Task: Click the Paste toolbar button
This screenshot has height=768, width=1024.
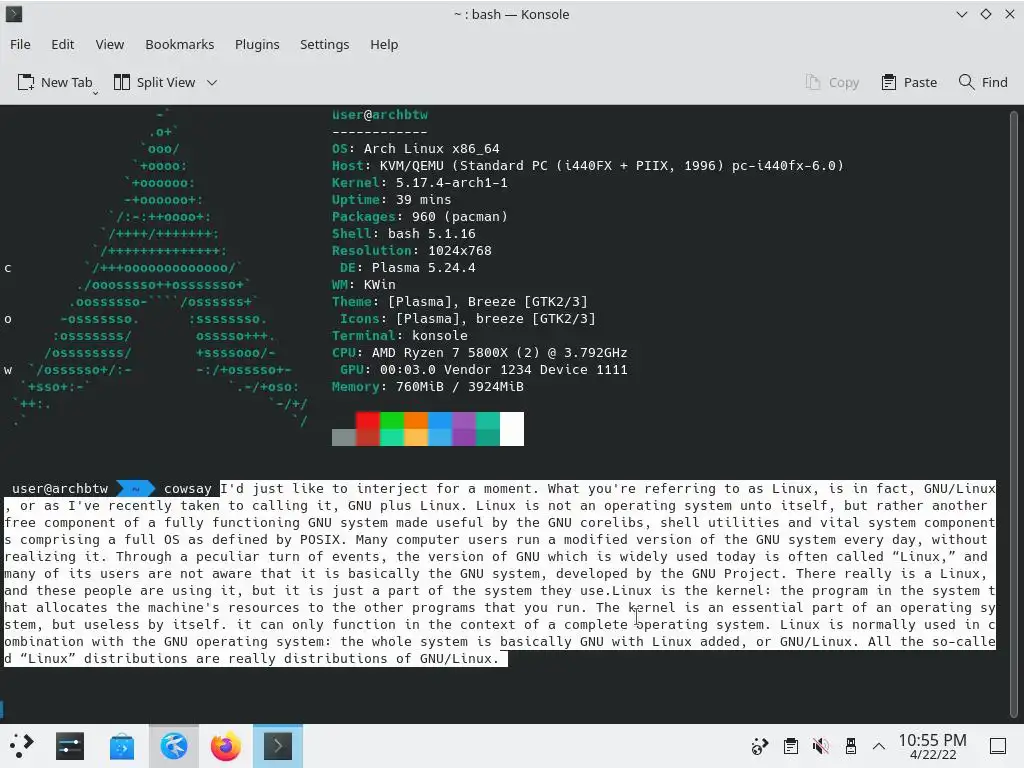Action: tap(909, 82)
